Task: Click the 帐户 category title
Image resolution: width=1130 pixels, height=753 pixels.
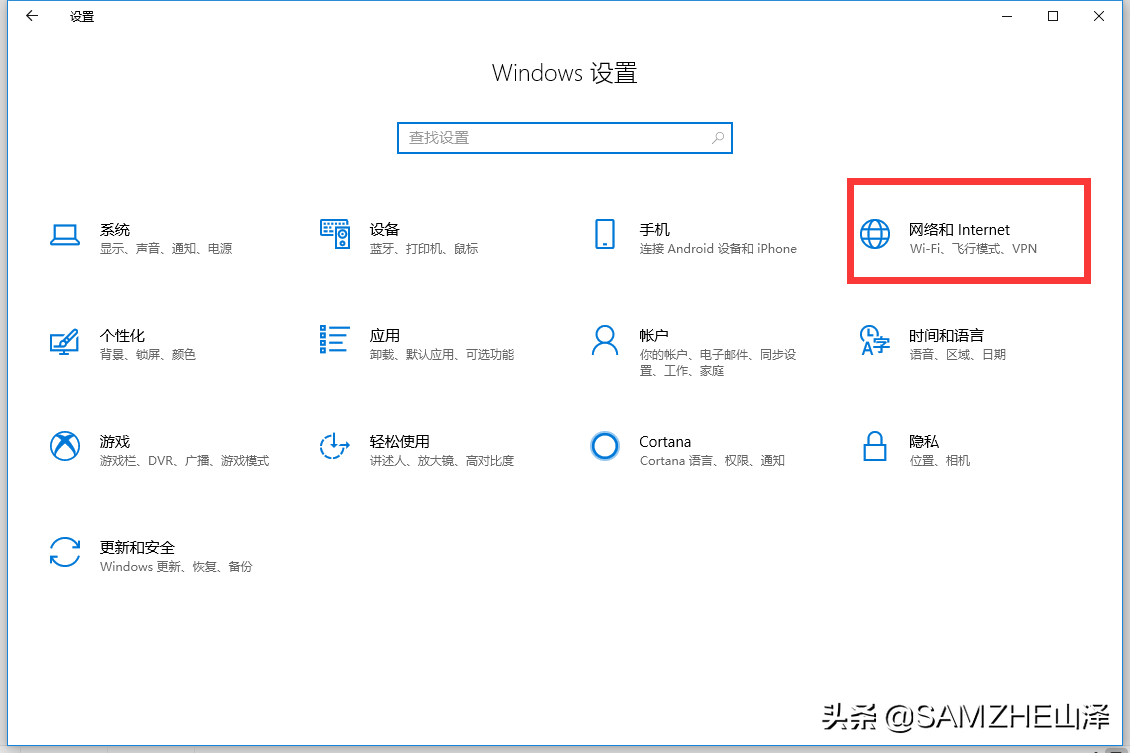Action: pos(654,335)
